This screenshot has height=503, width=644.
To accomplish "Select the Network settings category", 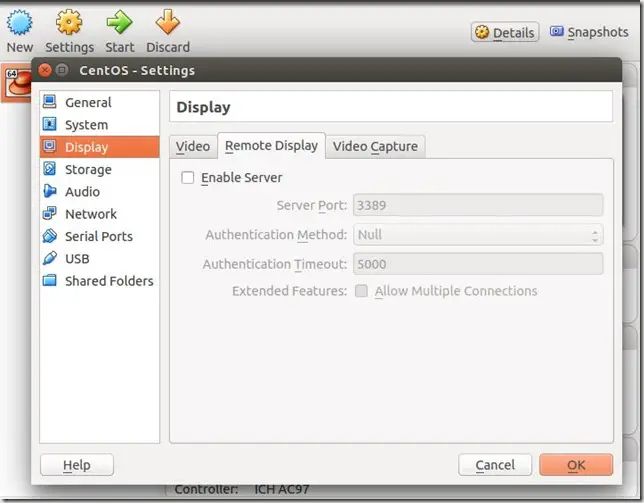I will (x=90, y=214).
